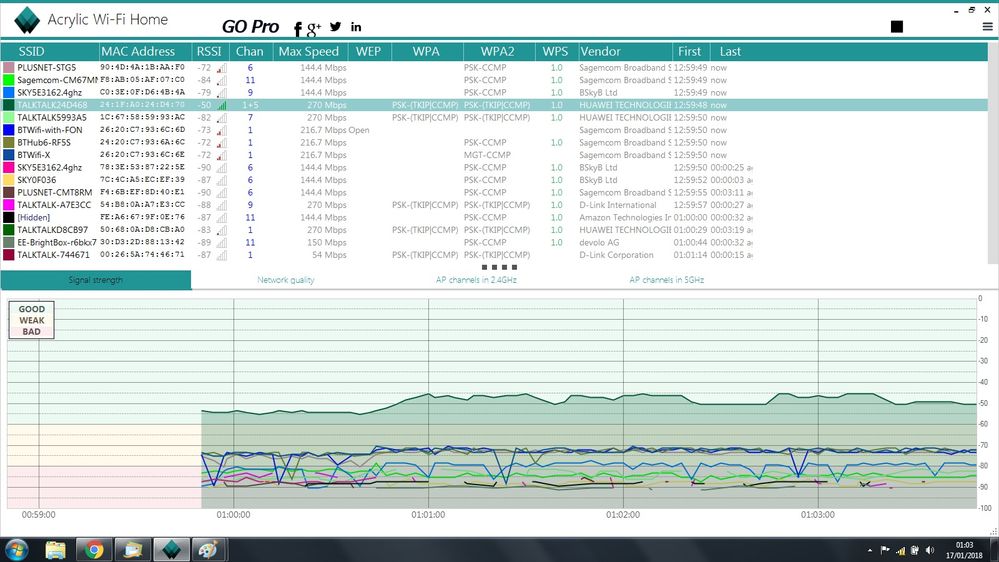
Task: Open the Windows Start button
Action: click(x=17, y=549)
